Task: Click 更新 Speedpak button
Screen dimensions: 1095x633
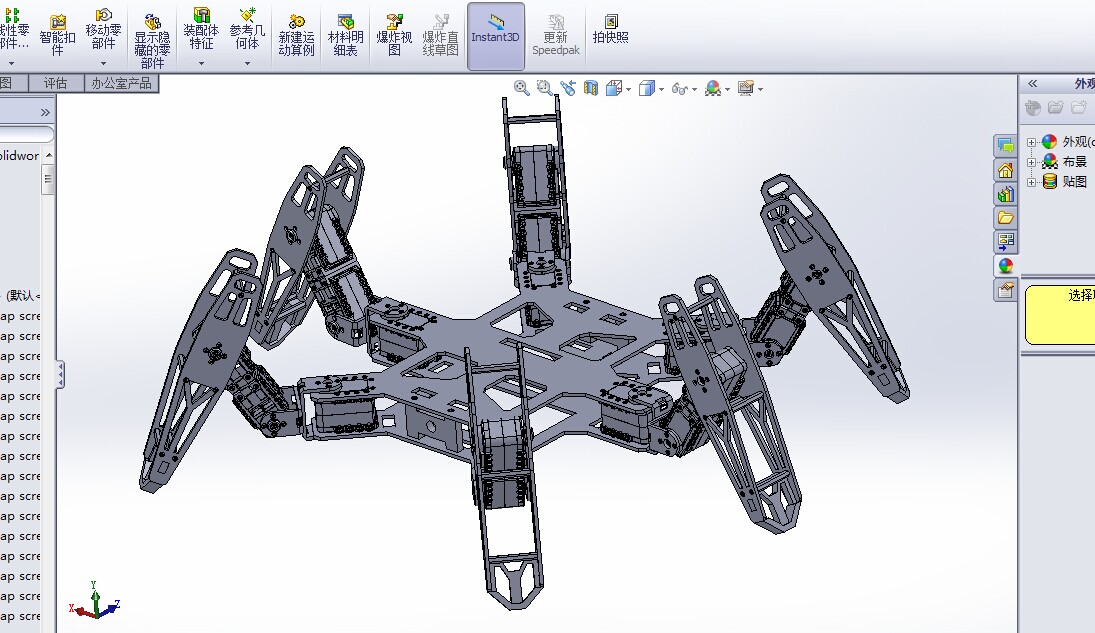Action: pyautogui.click(x=556, y=36)
